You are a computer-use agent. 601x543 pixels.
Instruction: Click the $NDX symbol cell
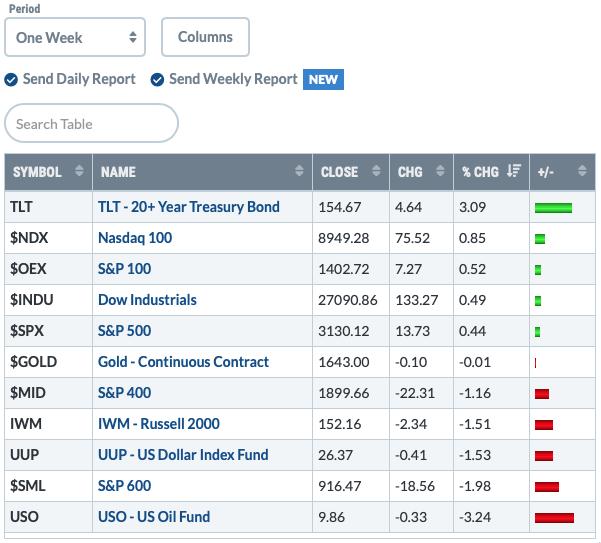pyautogui.click(x=48, y=238)
